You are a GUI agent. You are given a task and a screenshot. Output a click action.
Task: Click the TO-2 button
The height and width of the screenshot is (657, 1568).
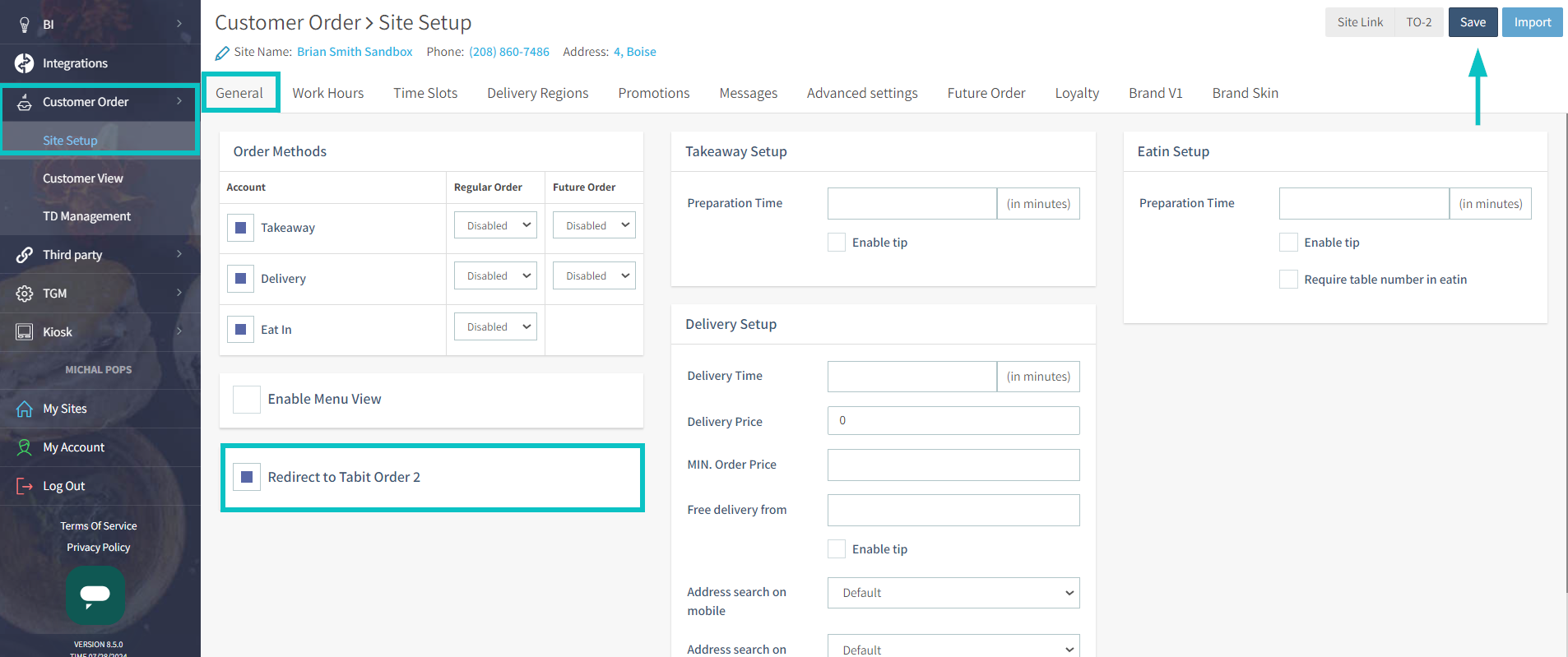tap(1419, 22)
